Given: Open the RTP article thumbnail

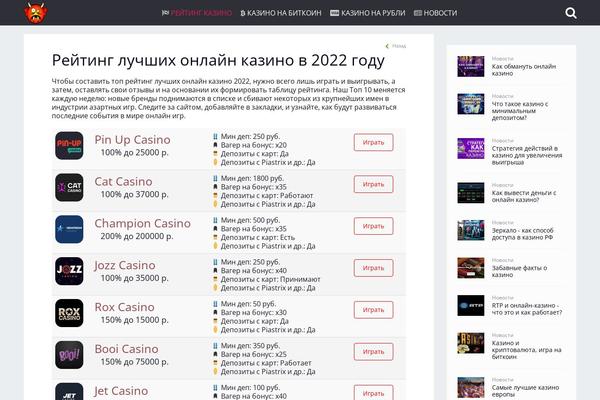Looking at the screenshot, I should click(471, 305).
